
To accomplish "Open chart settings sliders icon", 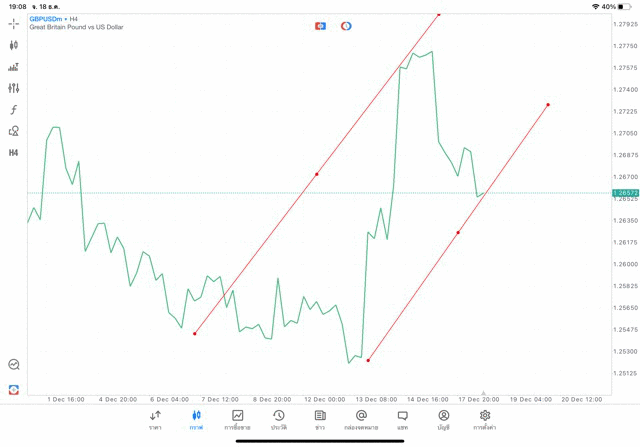I will (13, 88).
